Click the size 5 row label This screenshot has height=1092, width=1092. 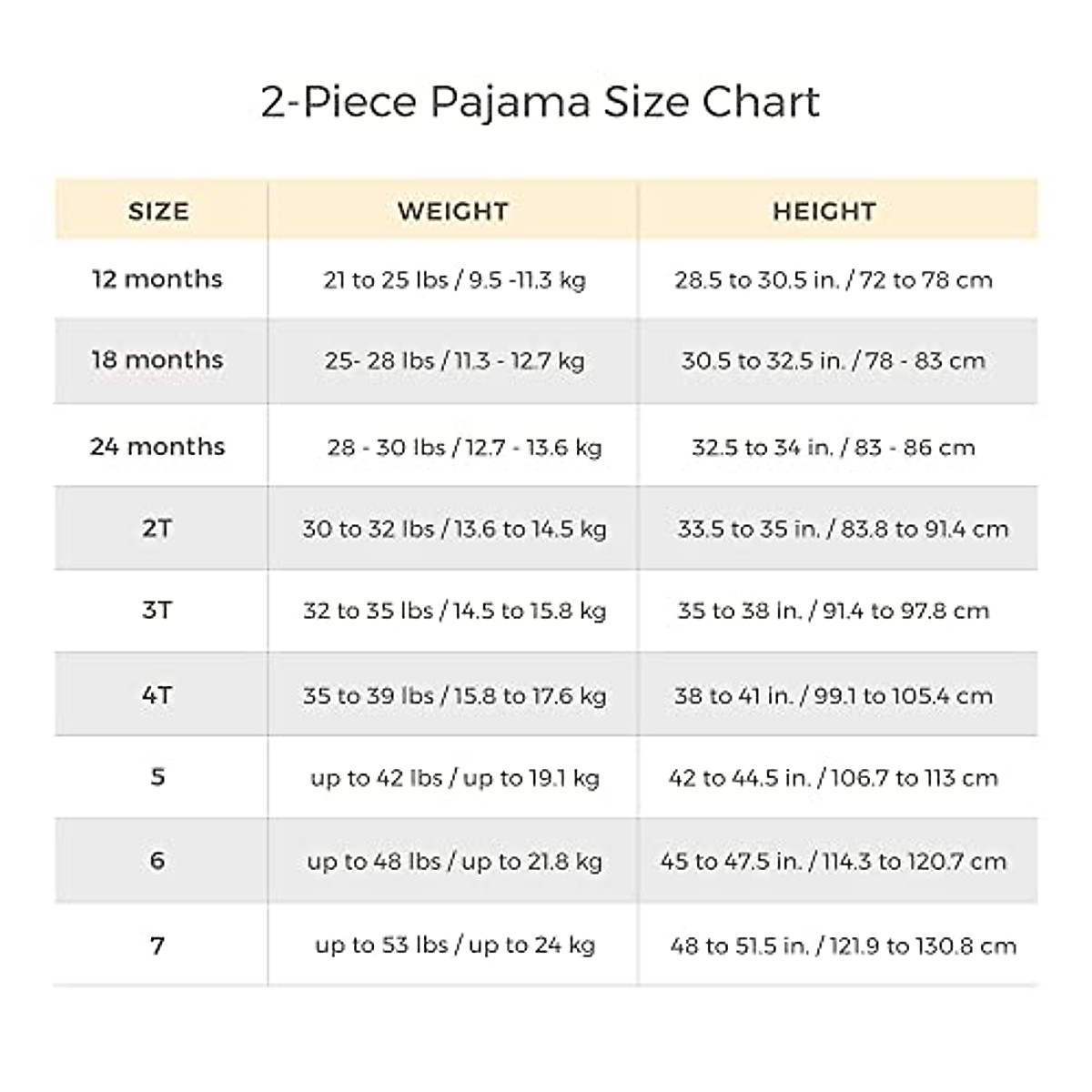[x=157, y=777]
